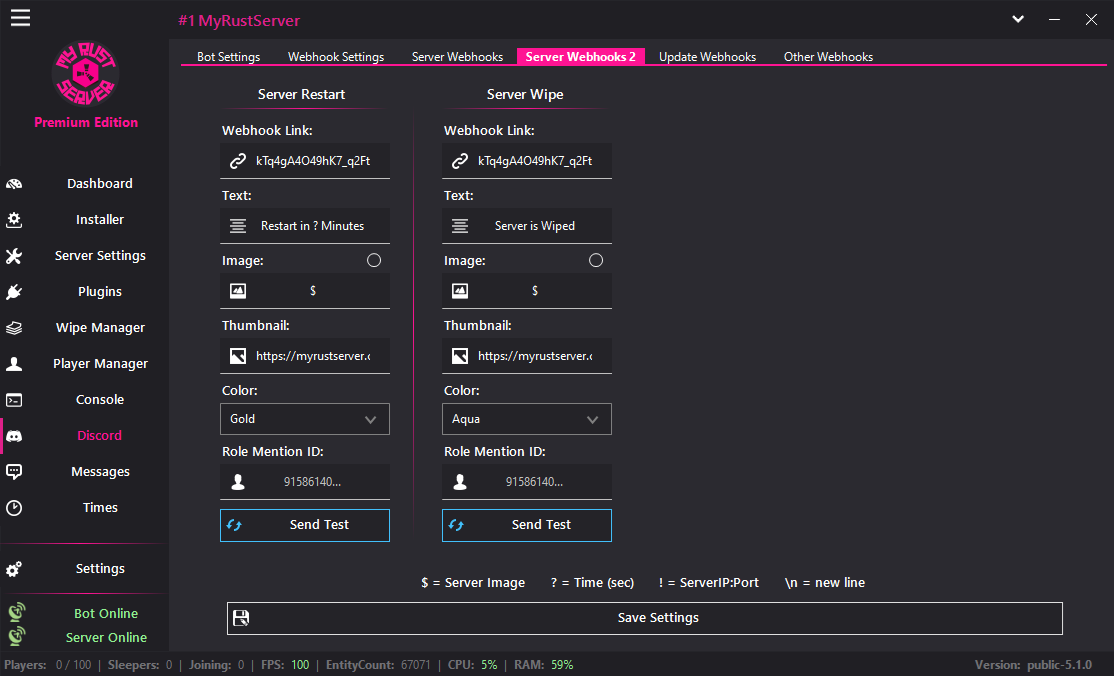
Task: Click the '#1 MyRustServer' title text
Action: coord(239,21)
